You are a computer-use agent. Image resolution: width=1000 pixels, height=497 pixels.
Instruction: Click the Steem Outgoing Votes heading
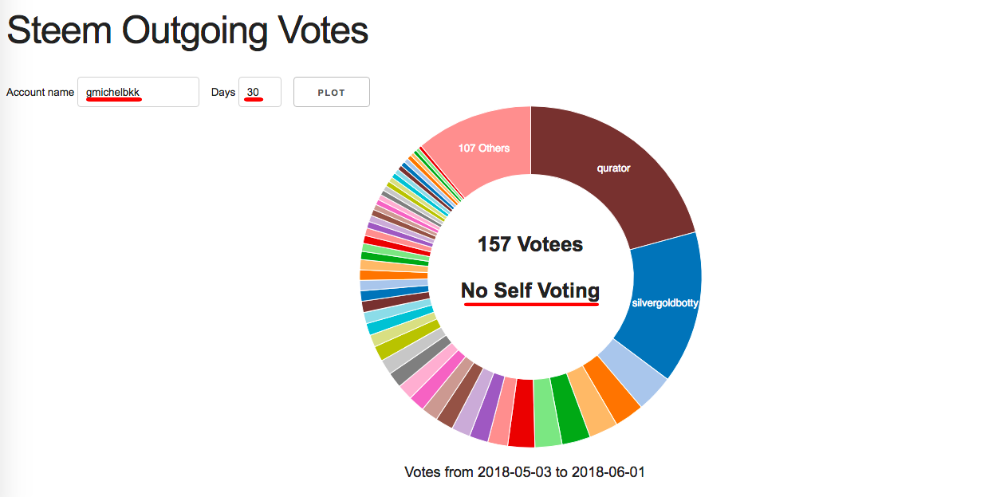click(188, 31)
